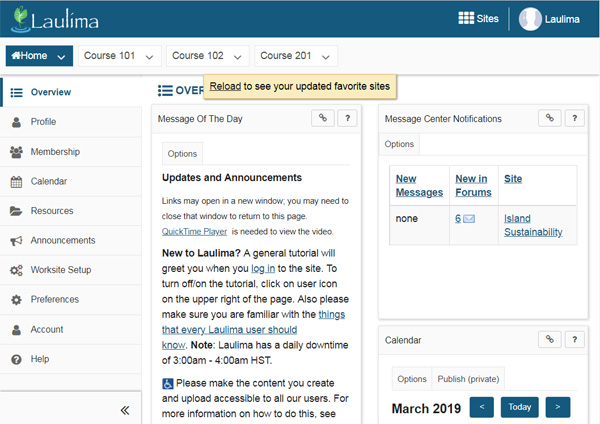Go to next month in calendar
This screenshot has height=424, width=600.
click(558, 407)
